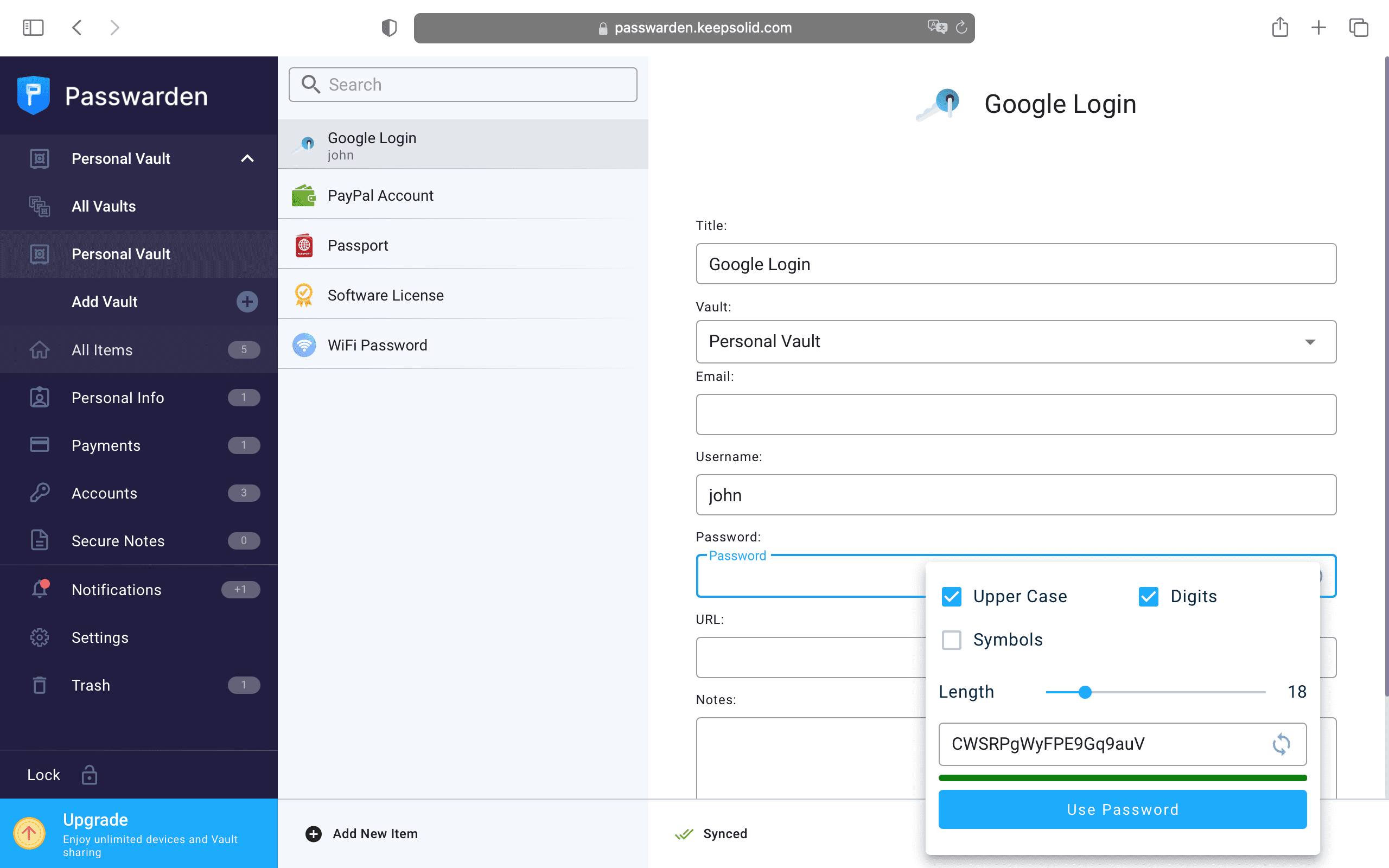Viewport: 1389px width, 868px height.
Task: Select Accounts category in sidebar
Action: coord(105,493)
